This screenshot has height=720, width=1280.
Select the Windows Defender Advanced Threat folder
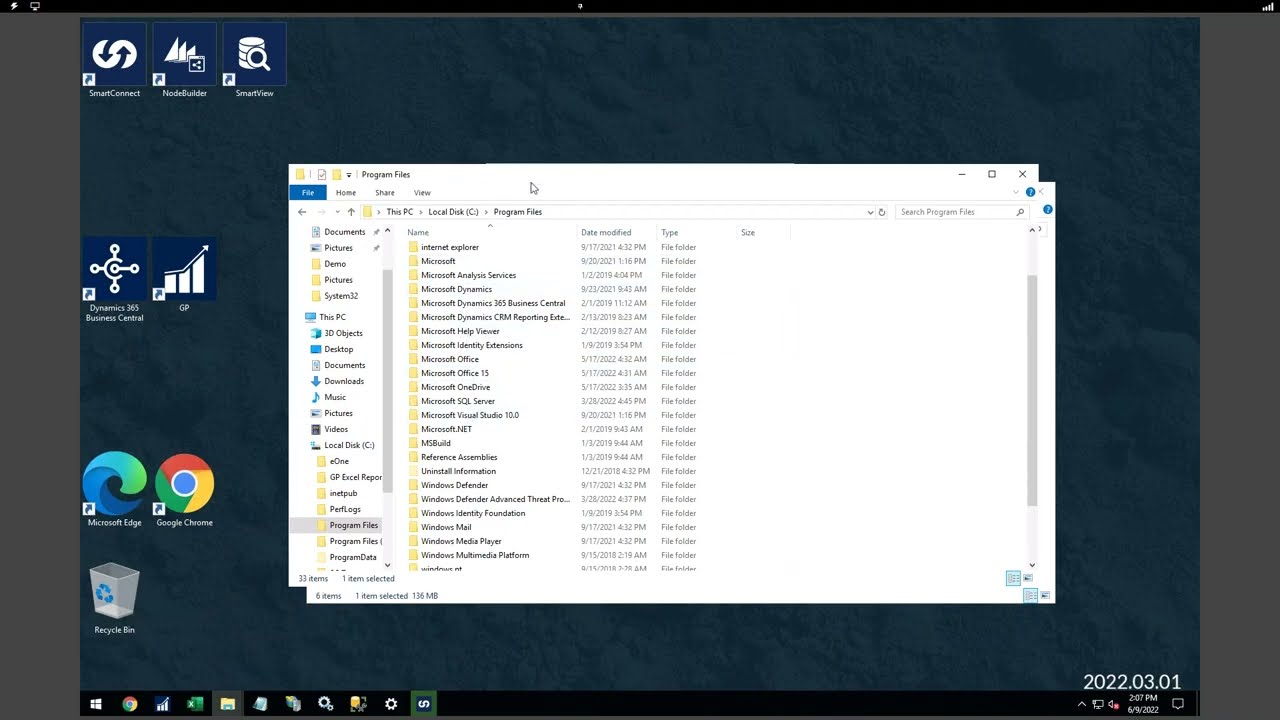[495, 499]
